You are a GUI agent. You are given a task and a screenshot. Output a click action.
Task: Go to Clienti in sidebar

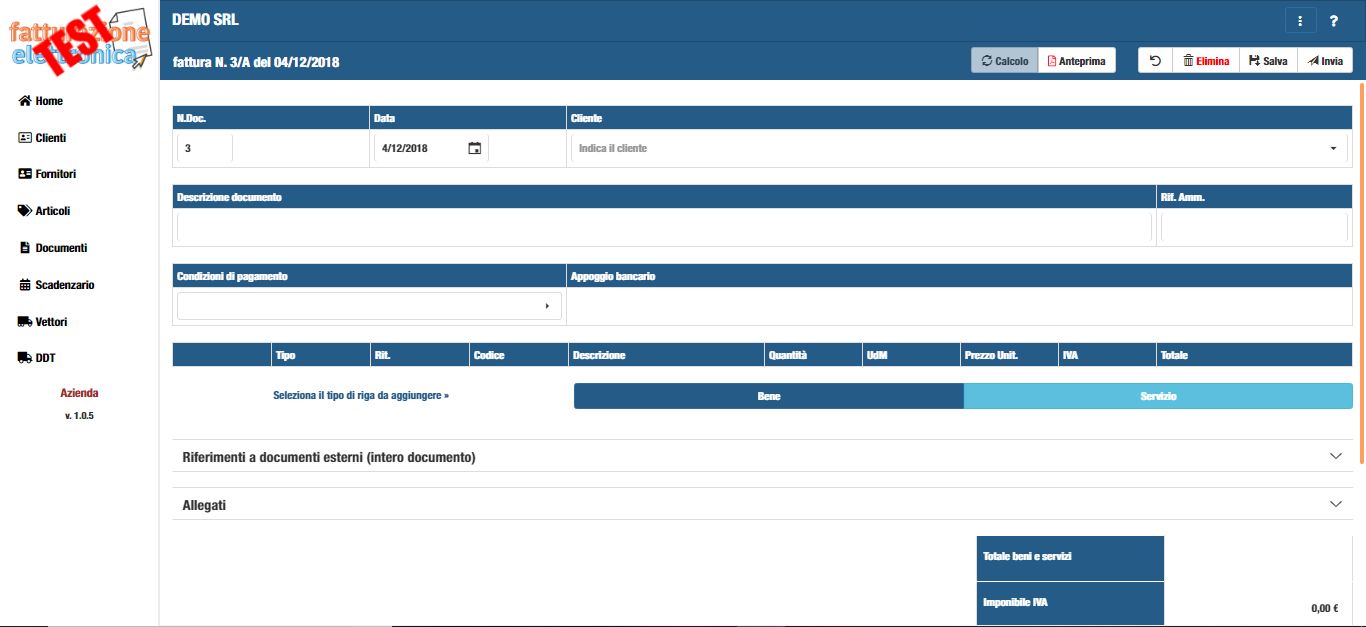point(50,138)
